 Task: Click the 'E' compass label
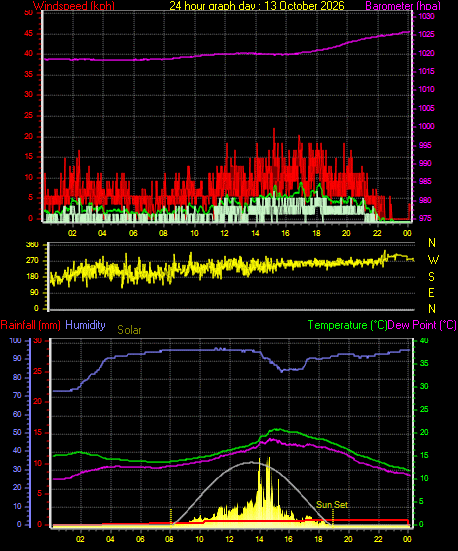point(431,292)
